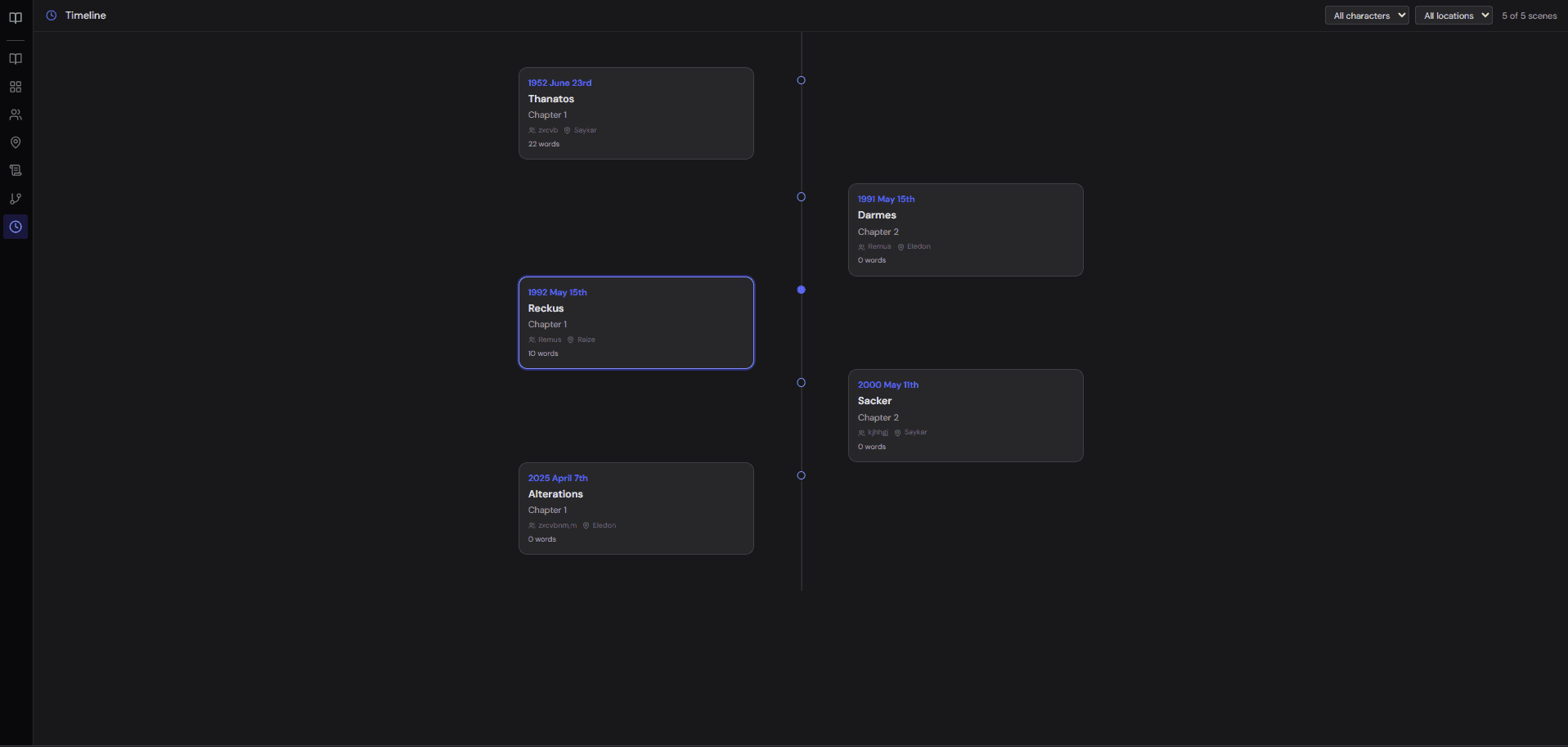Select the timeline marker for Sacker scene
The image size is (1568, 747).
(802, 383)
